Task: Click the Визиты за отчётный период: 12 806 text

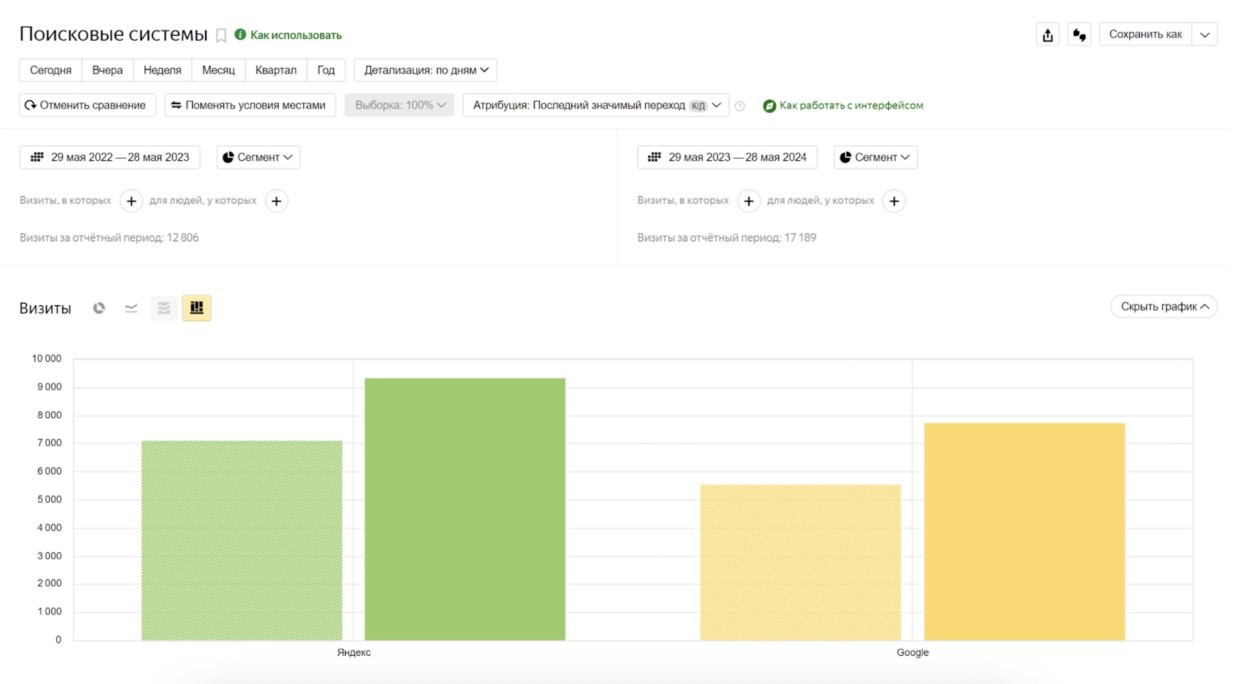Action: coord(109,238)
